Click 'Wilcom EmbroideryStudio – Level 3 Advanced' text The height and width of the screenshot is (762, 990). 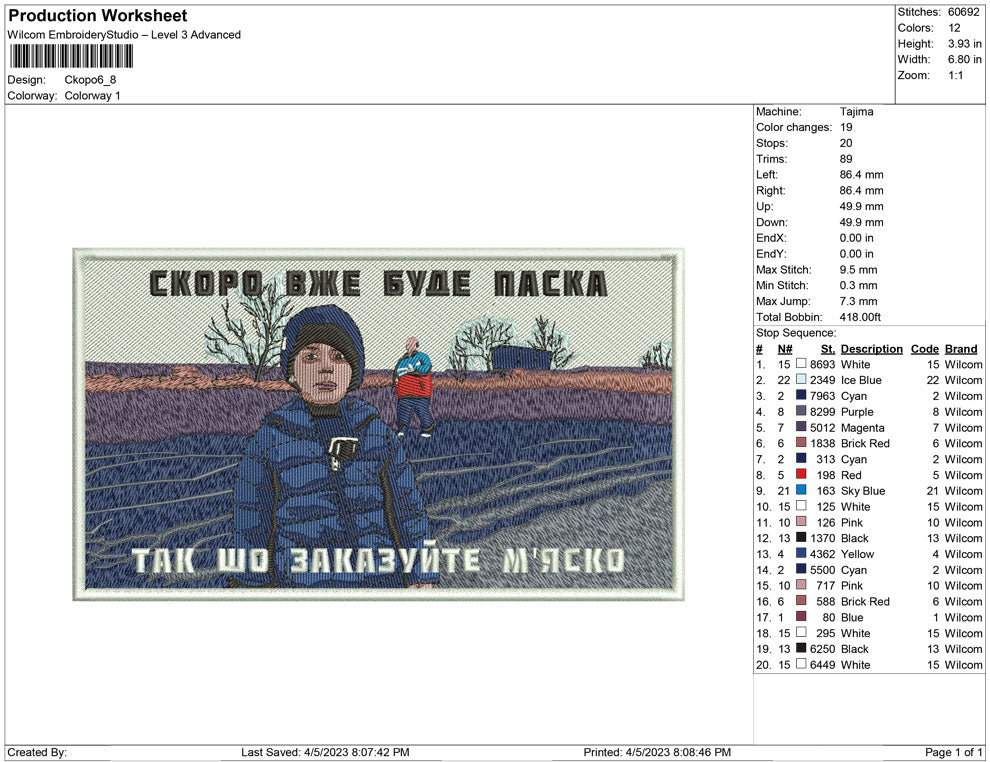[124, 35]
